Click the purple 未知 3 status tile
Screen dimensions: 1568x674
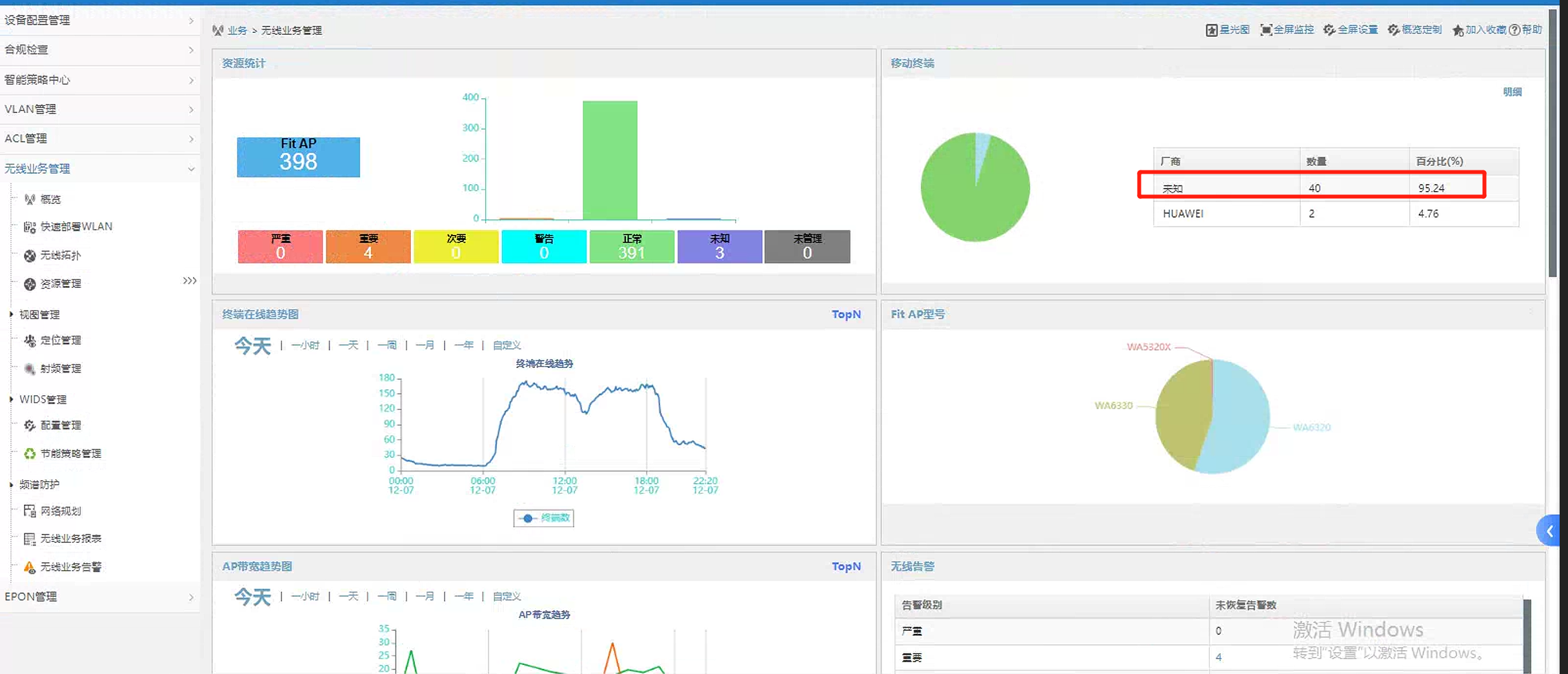[x=719, y=247]
